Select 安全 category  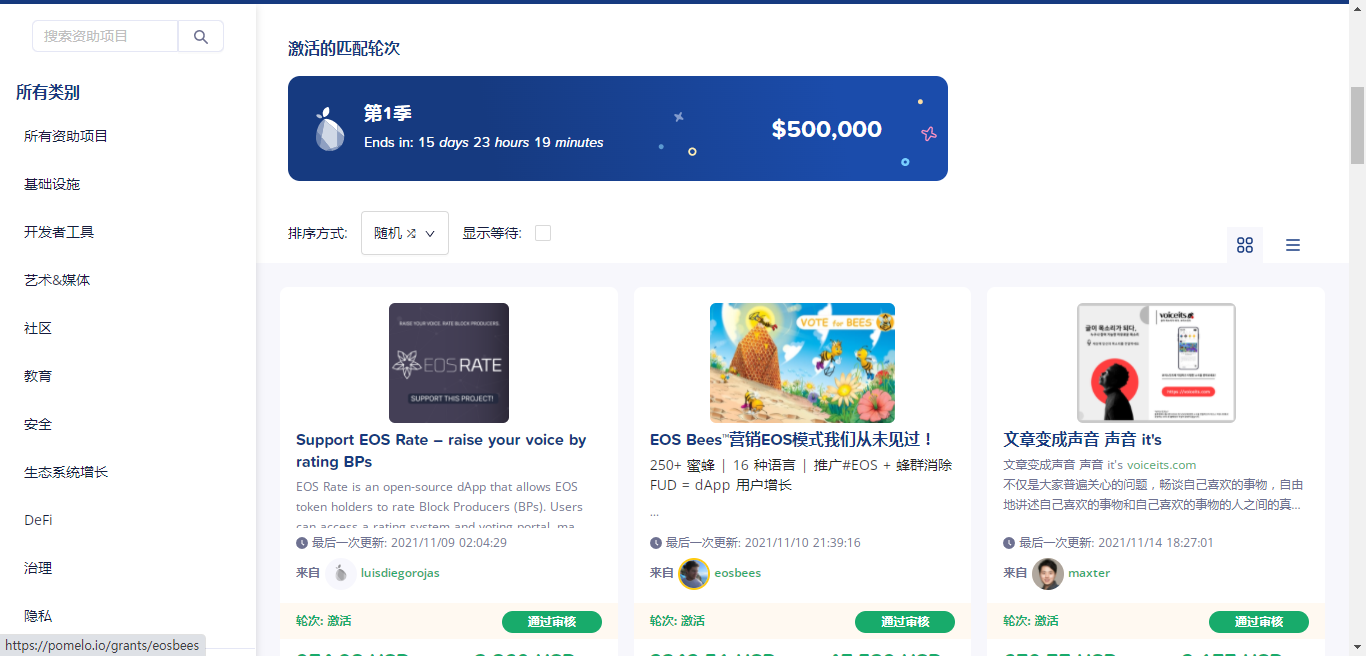point(38,424)
